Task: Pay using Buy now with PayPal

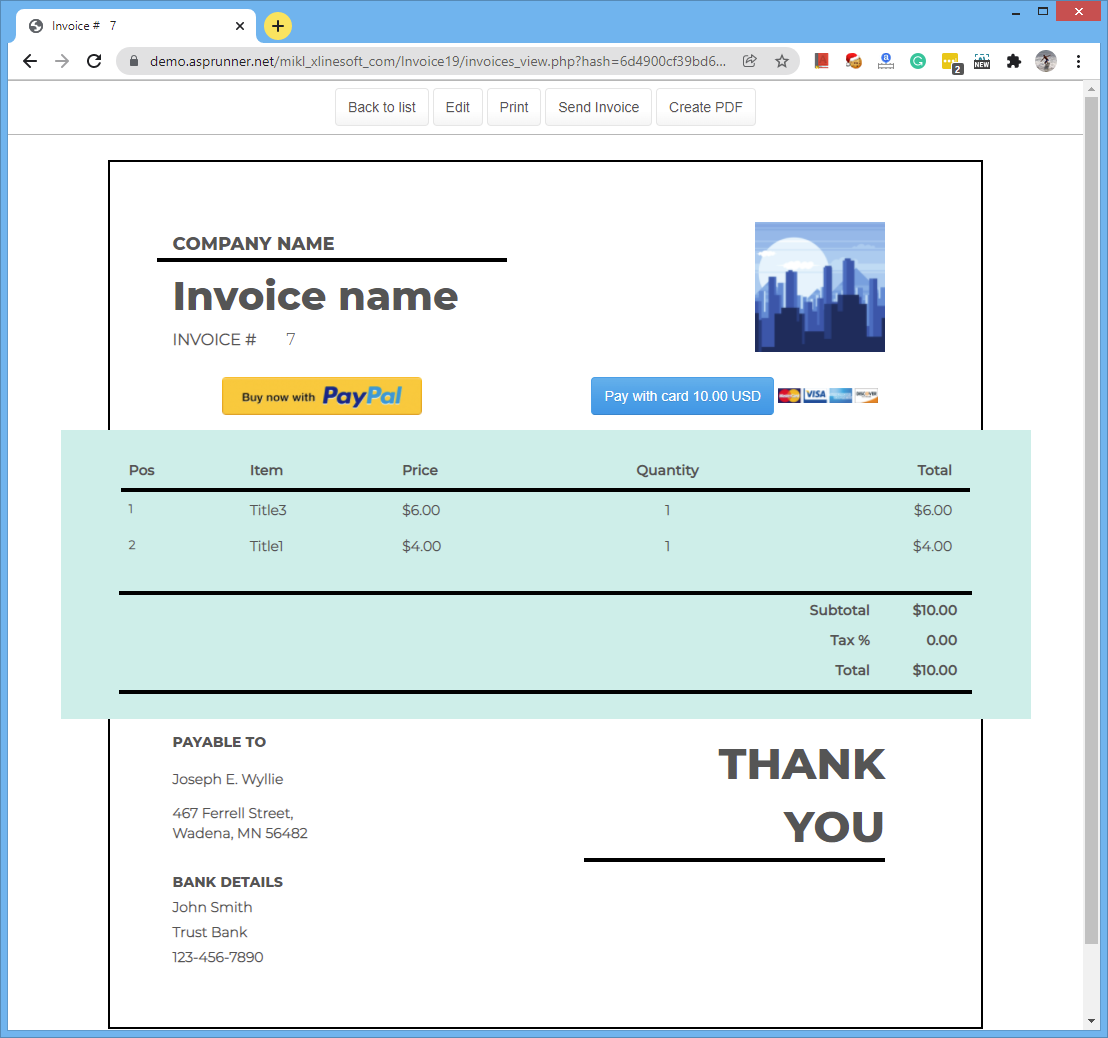Action: click(322, 396)
